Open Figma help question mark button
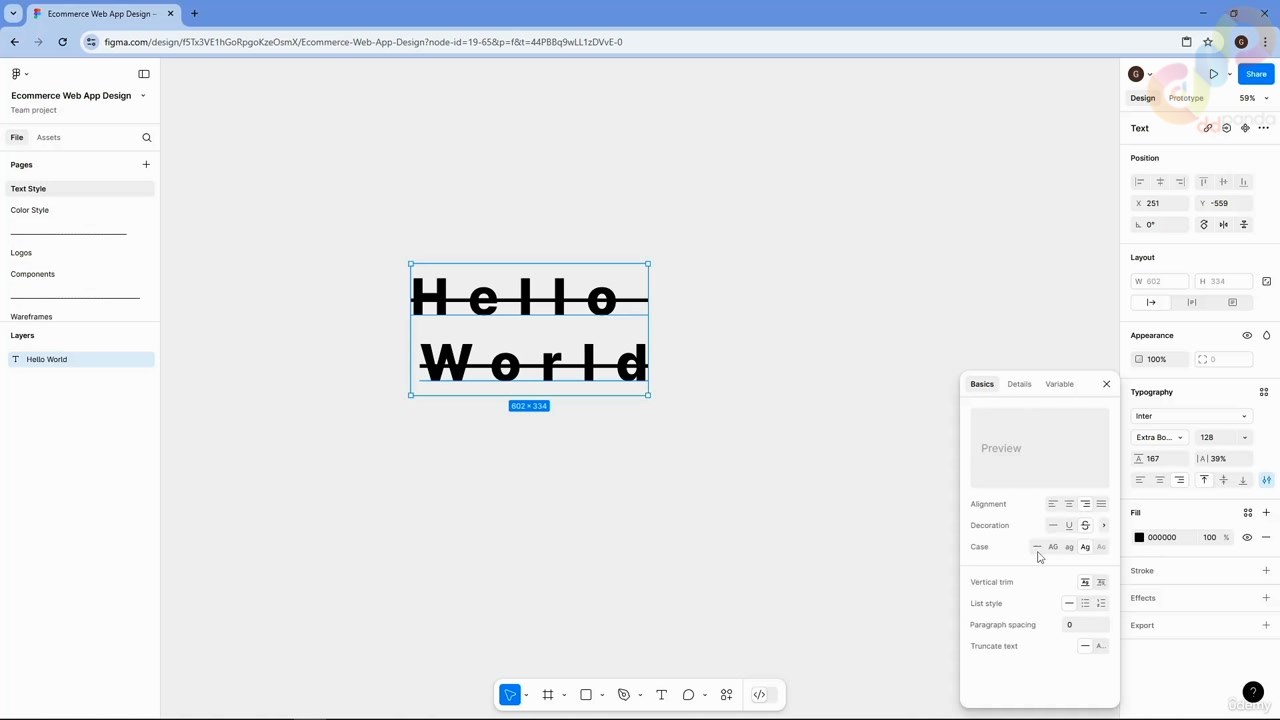1280x720 pixels. click(1253, 692)
